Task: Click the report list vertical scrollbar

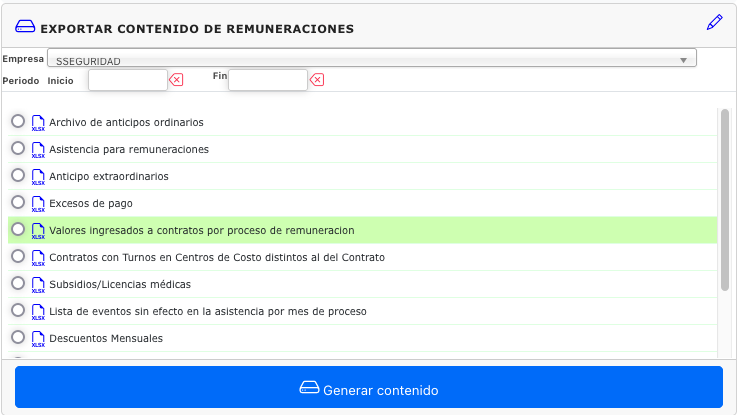Action: click(x=724, y=200)
